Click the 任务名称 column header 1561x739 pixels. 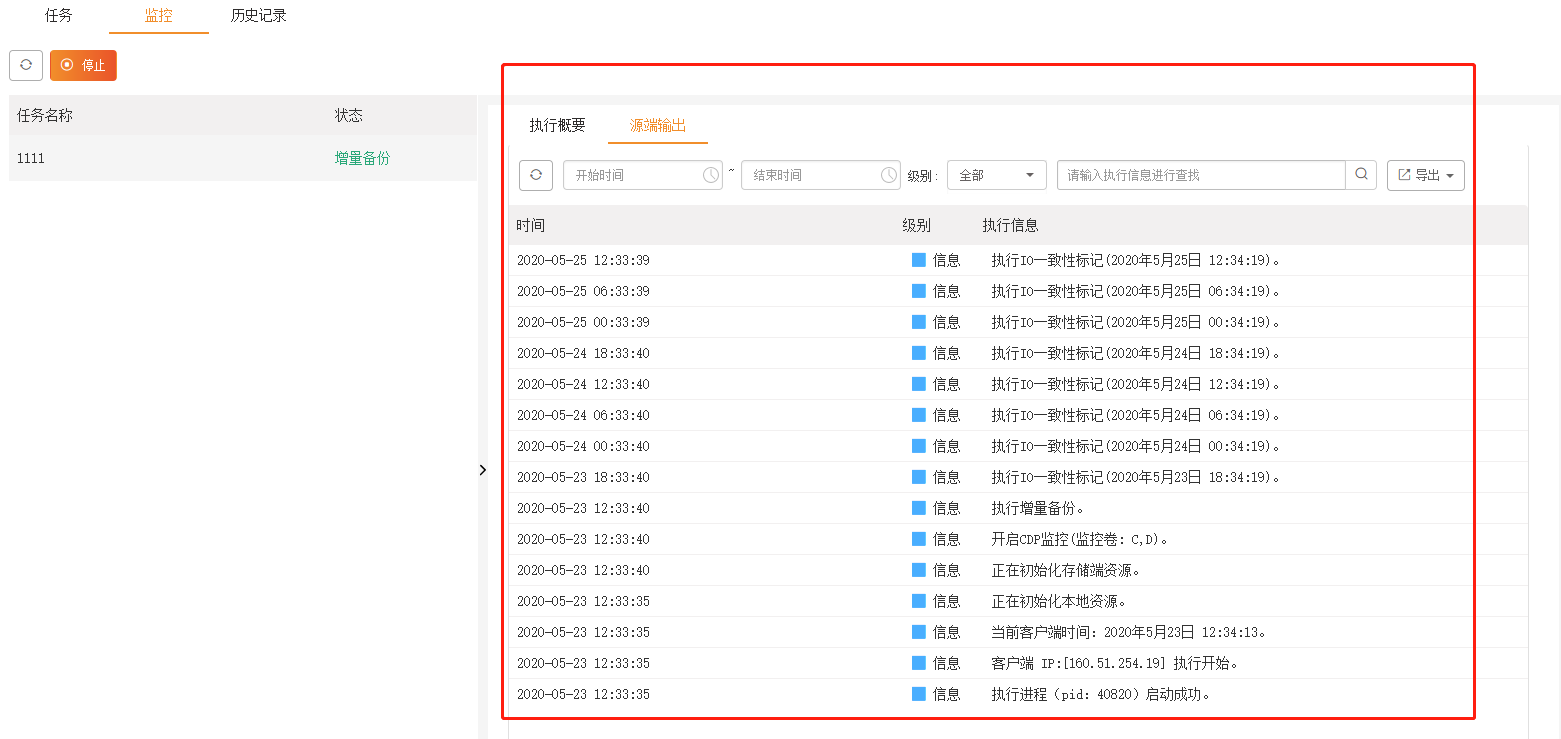[x=45, y=115]
